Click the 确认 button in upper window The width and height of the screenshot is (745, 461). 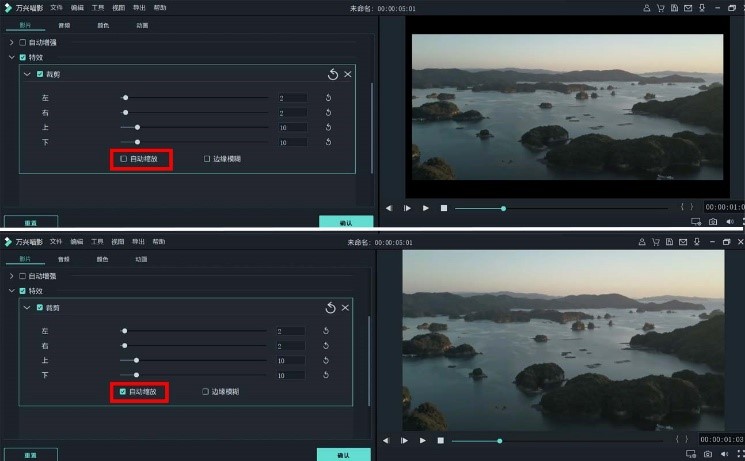tap(346, 221)
